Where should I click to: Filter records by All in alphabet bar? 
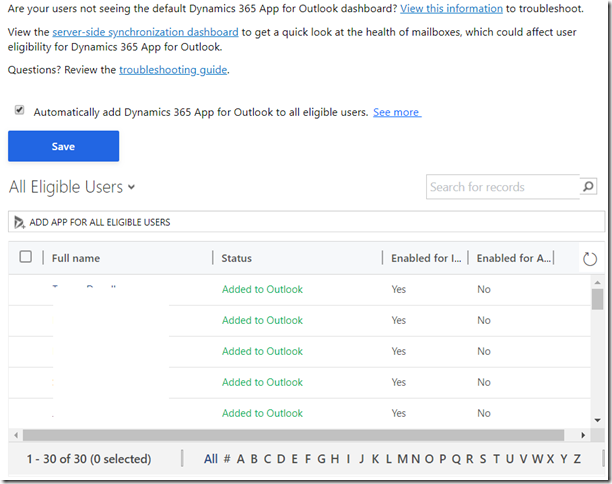(x=211, y=459)
